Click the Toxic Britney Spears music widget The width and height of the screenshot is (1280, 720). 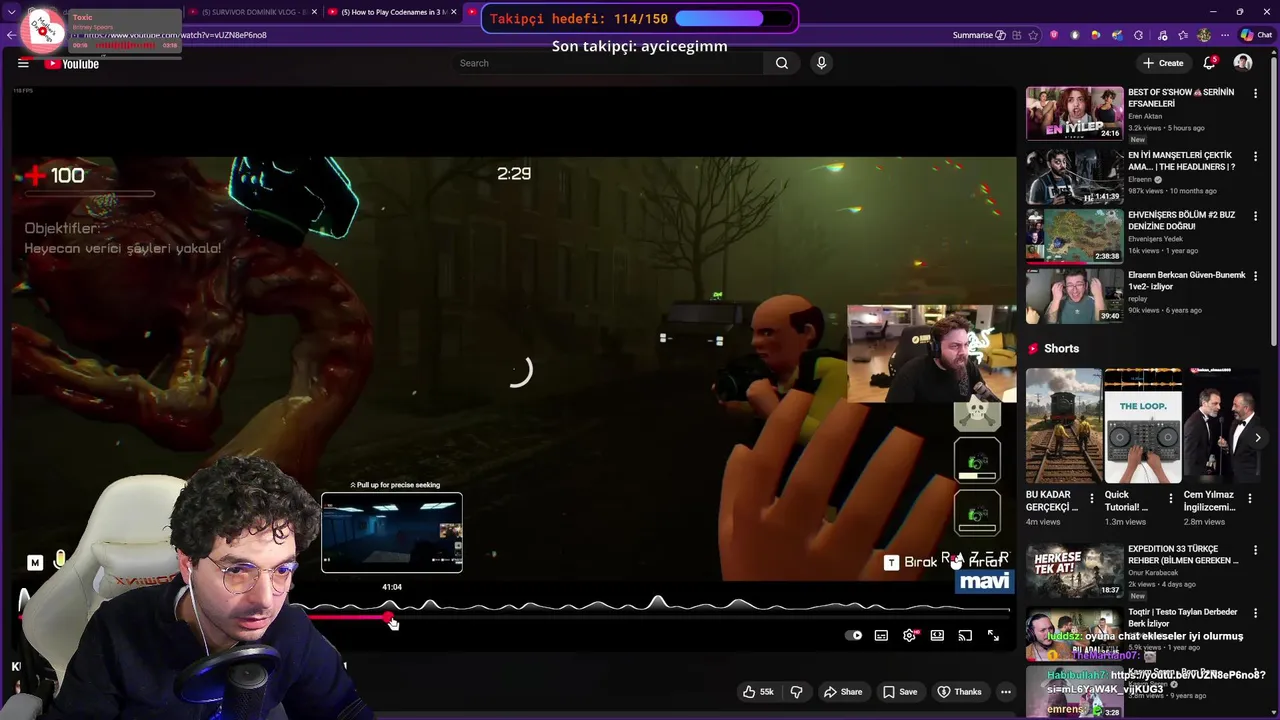click(104, 31)
